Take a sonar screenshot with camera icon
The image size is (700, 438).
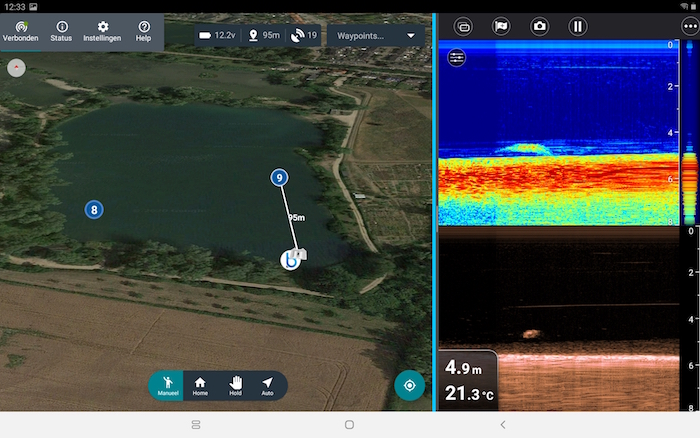[539, 26]
